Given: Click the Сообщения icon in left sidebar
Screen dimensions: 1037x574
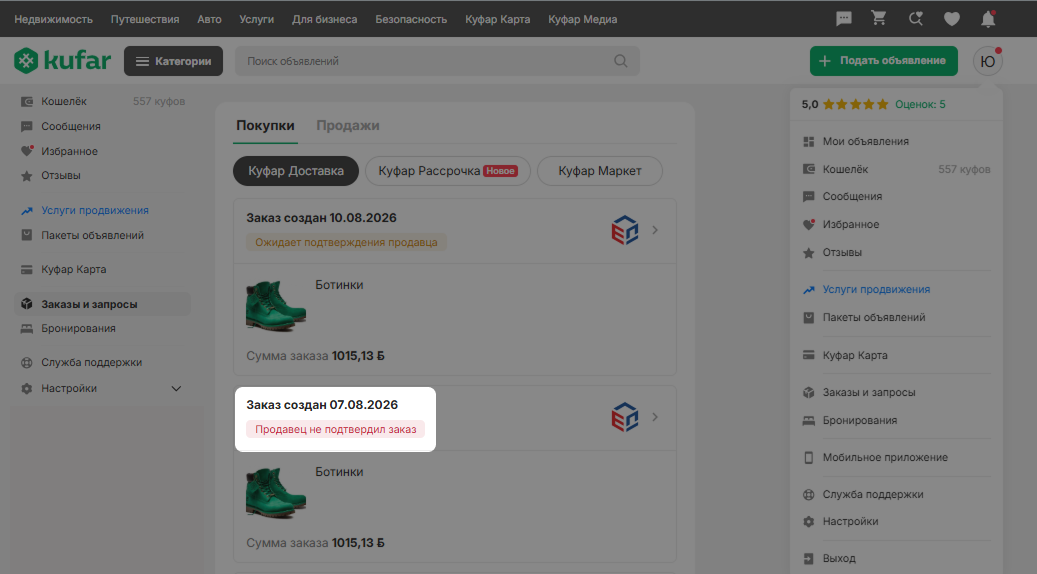Looking at the screenshot, I should click(x=26, y=126).
